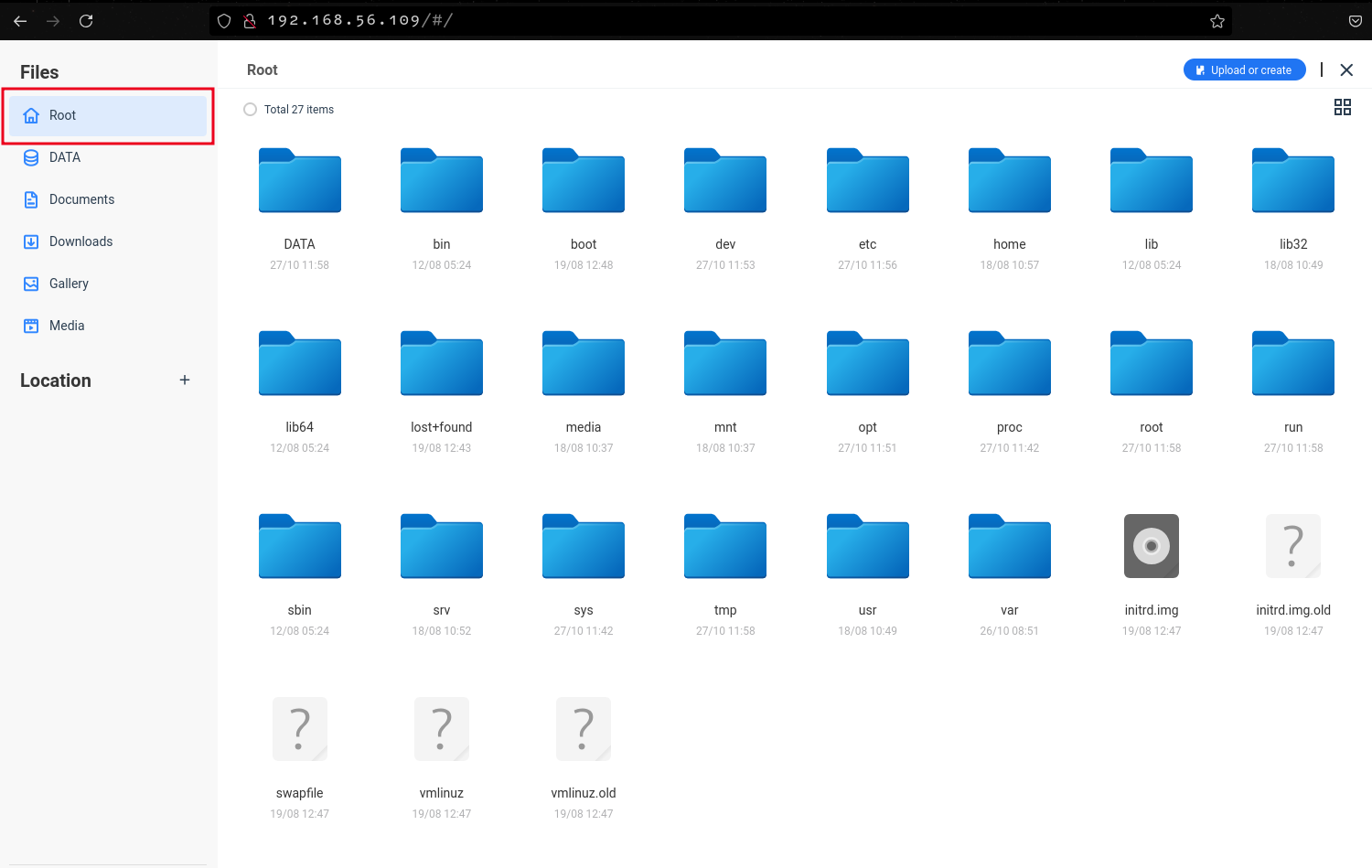Screen dimensions: 1372x868
Task: Go to Root in the sidebar
Action: pyautogui.click(x=108, y=115)
